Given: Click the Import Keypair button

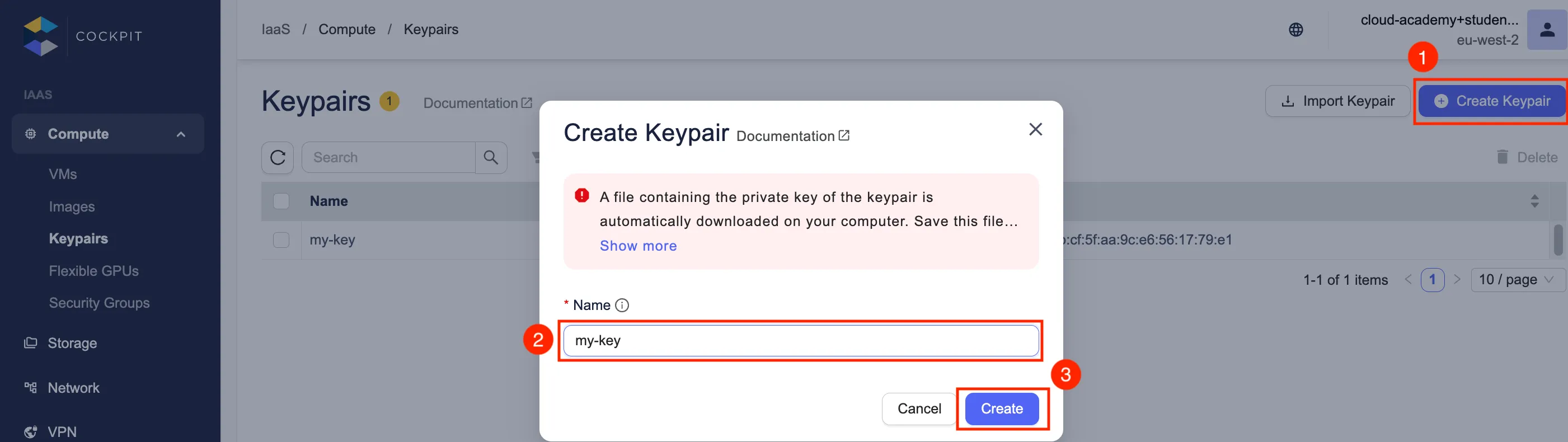Looking at the screenshot, I should 1337,101.
